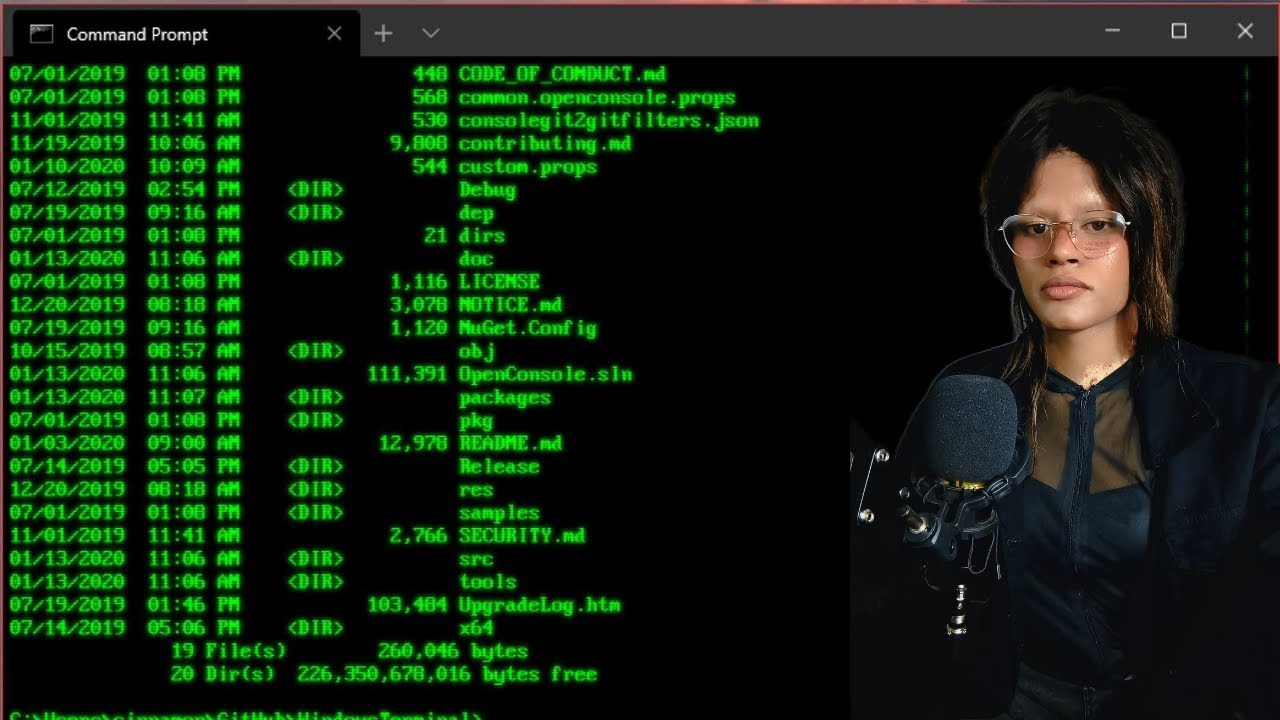Click the 260,046 bytes total

click(x=453, y=651)
